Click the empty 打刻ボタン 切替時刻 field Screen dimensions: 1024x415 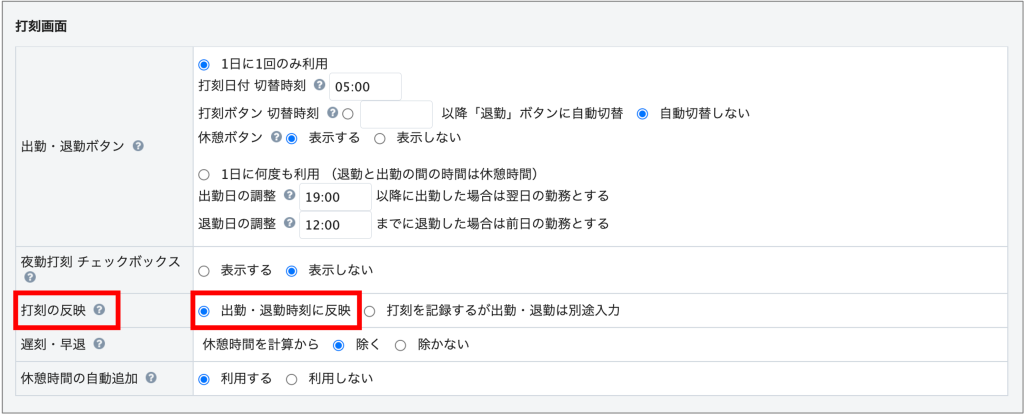click(396, 113)
